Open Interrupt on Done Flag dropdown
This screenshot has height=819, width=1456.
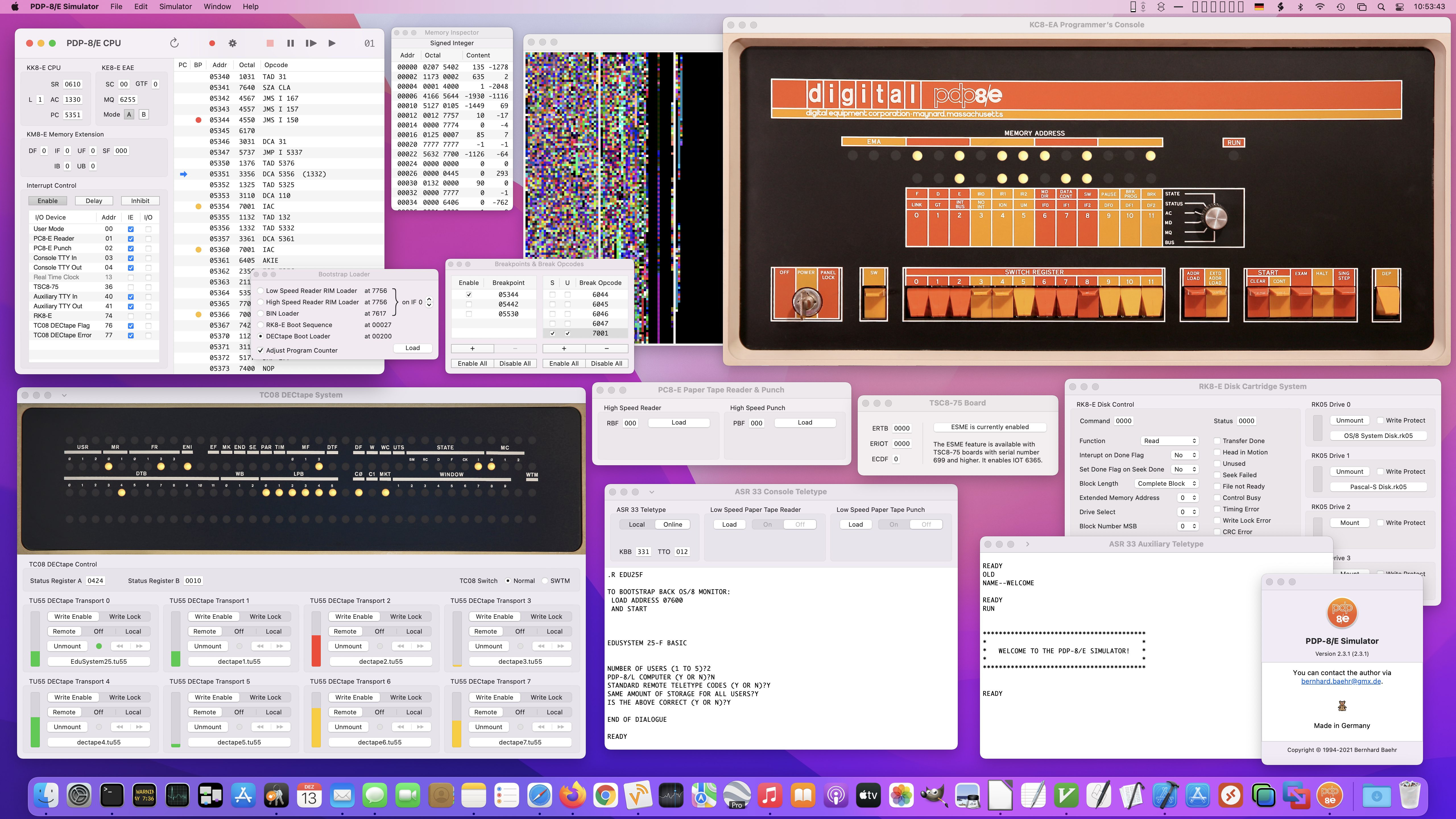tap(1185, 455)
